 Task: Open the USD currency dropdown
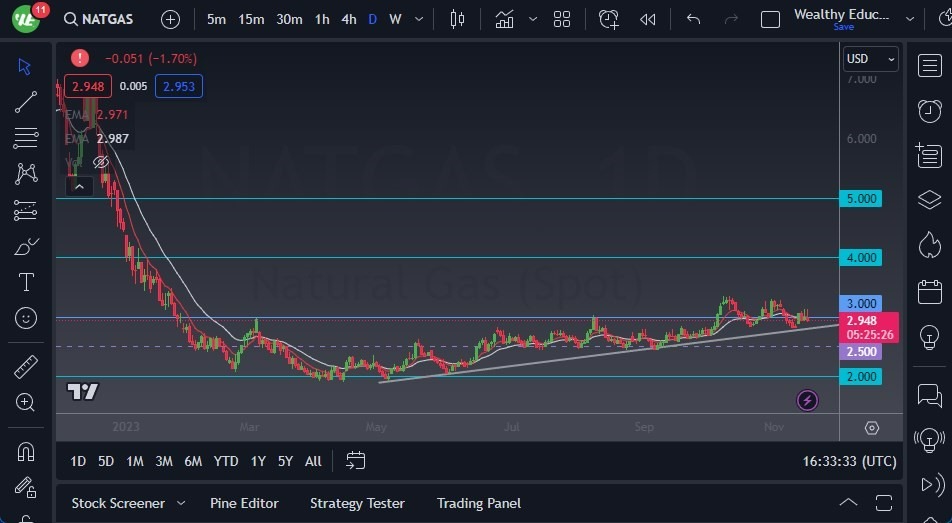pos(871,59)
